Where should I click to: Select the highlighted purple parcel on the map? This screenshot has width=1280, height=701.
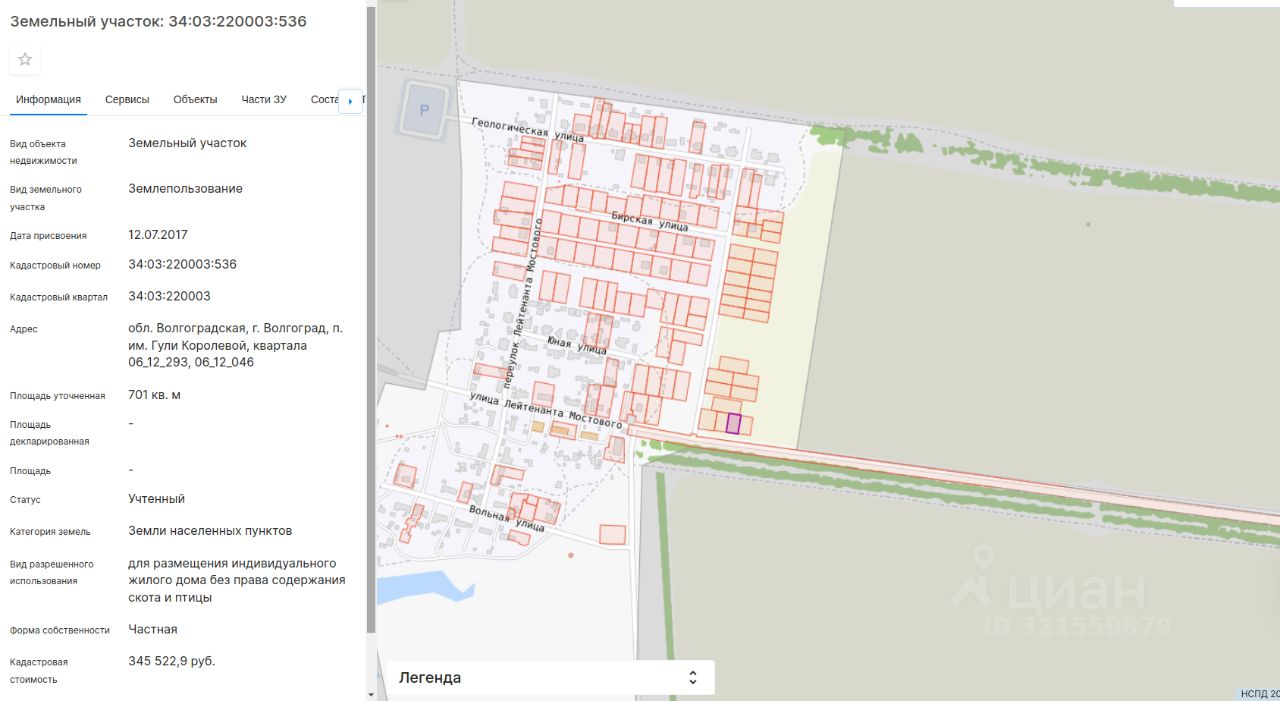(733, 423)
